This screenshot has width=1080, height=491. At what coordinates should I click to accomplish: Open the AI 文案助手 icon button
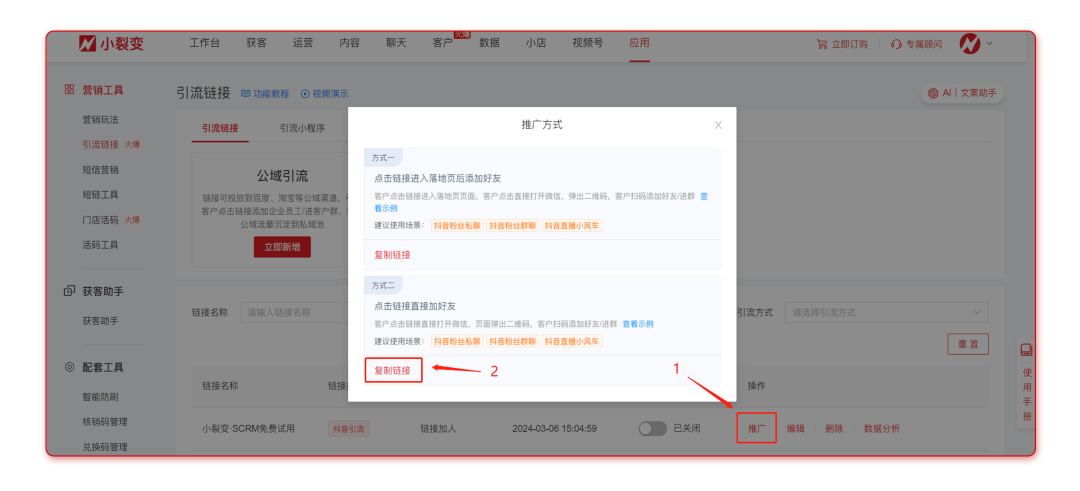click(x=933, y=93)
